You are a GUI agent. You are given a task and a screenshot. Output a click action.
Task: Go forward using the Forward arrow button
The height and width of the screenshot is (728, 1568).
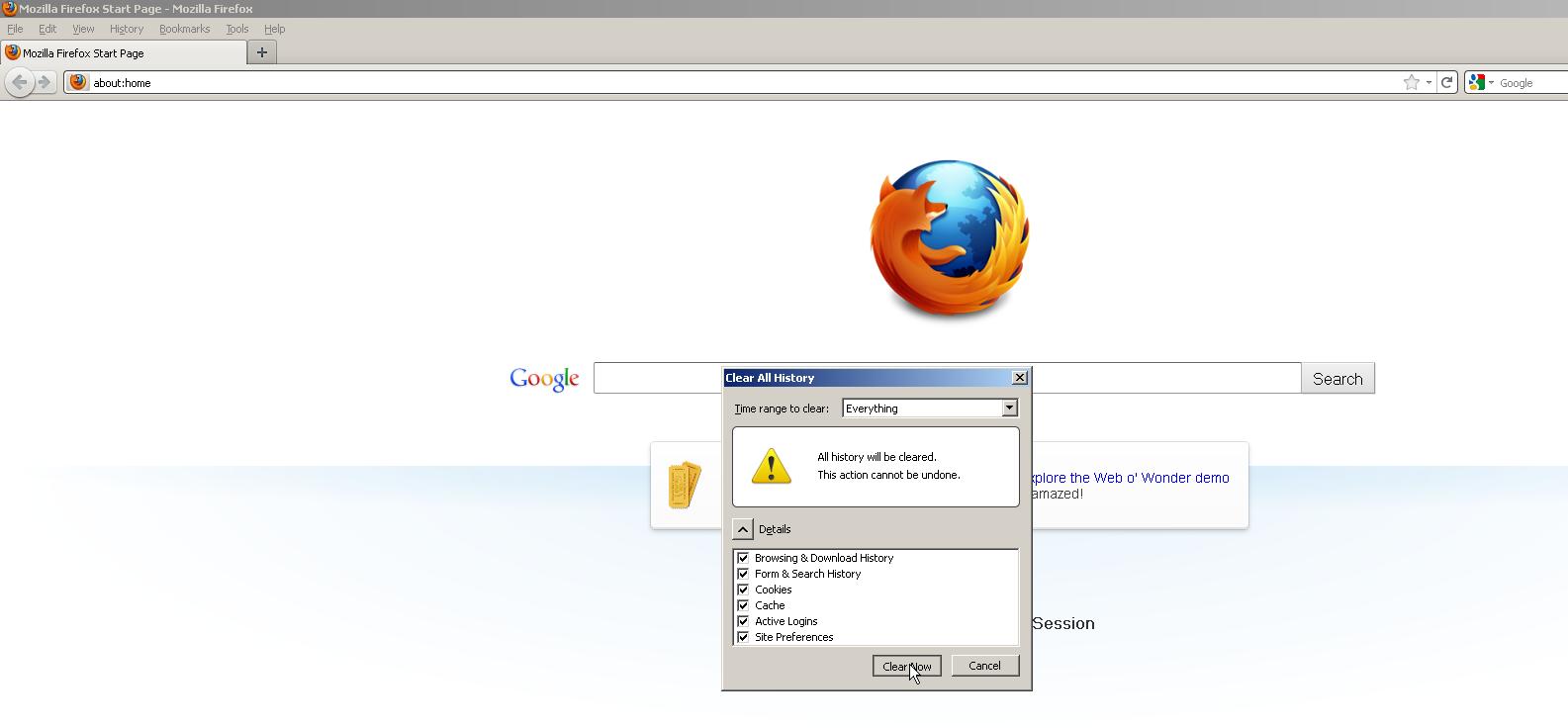(x=44, y=82)
